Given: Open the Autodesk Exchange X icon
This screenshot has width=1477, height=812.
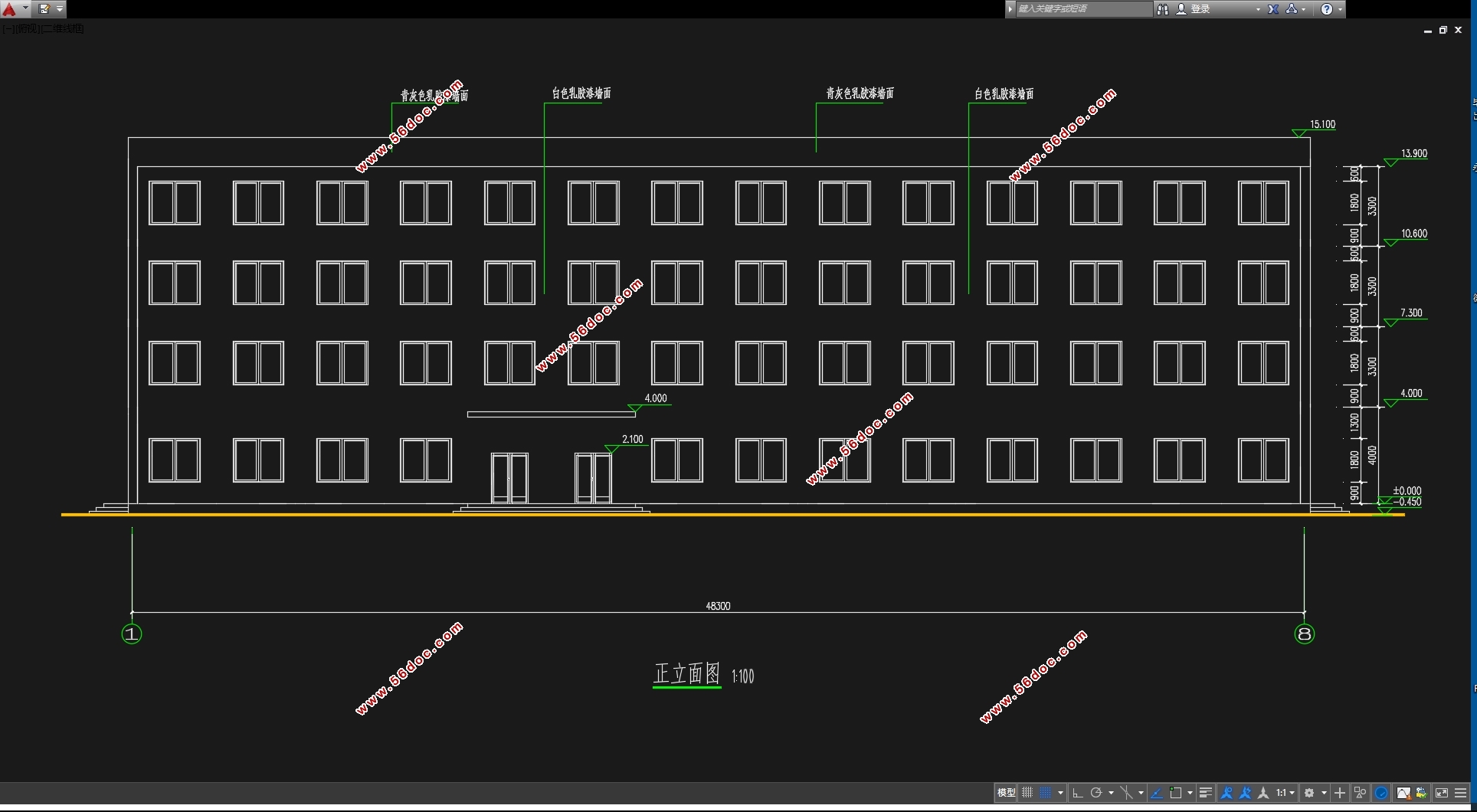Looking at the screenshot, I should pyautogui.click(x=1273, y=9).
